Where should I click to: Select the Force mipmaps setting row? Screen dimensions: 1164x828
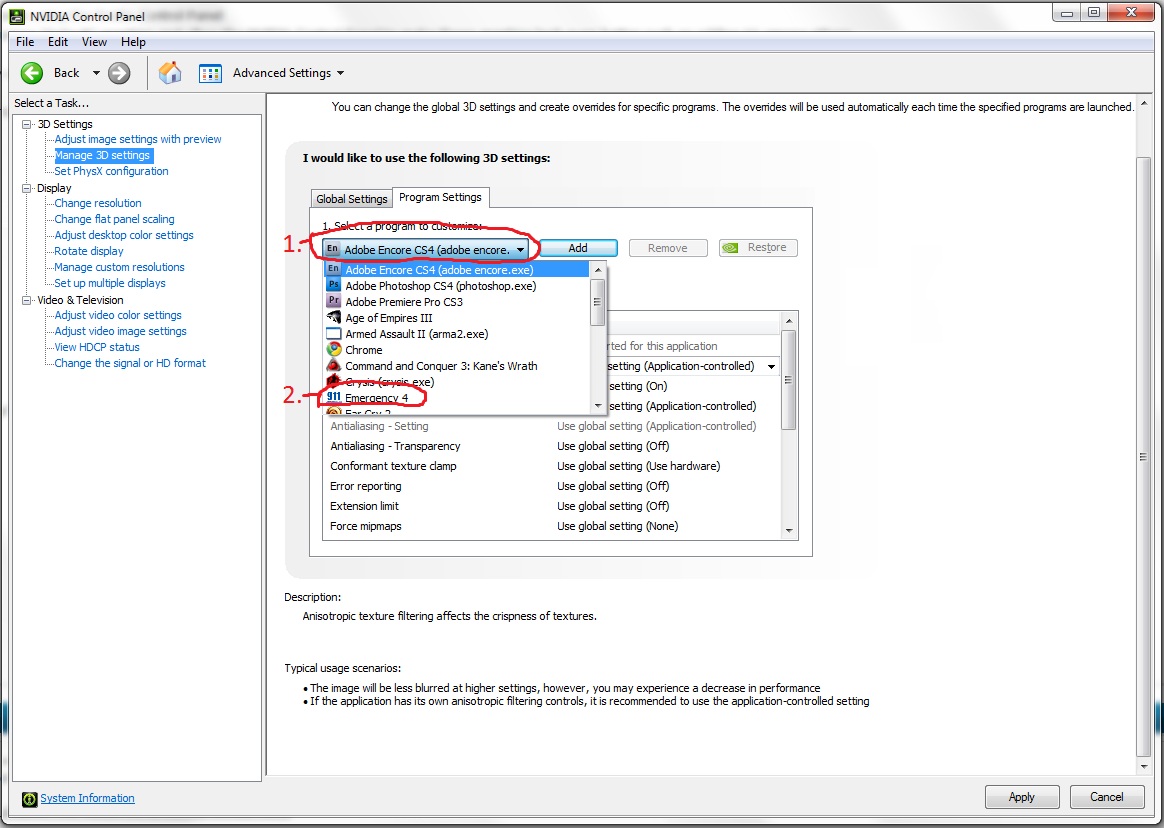point(552,527)
